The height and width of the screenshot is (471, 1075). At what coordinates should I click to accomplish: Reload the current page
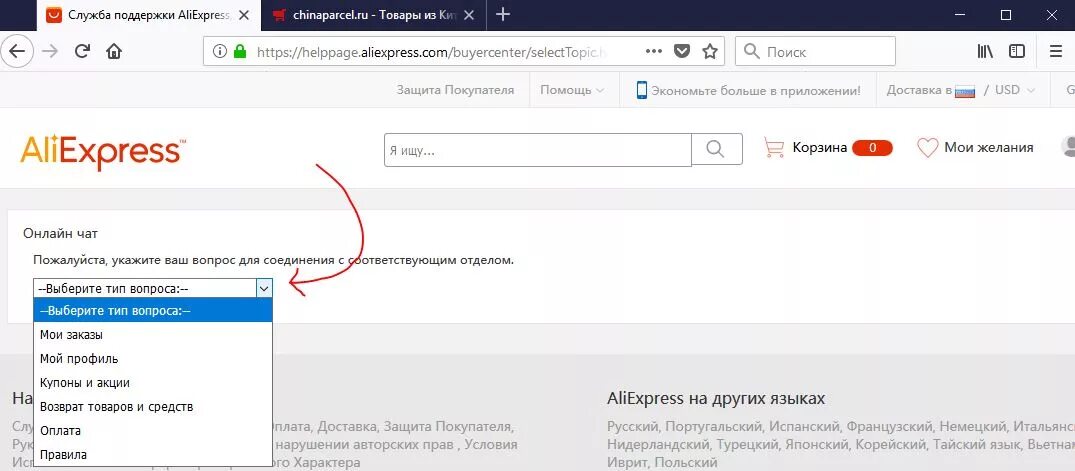point(82,51)
